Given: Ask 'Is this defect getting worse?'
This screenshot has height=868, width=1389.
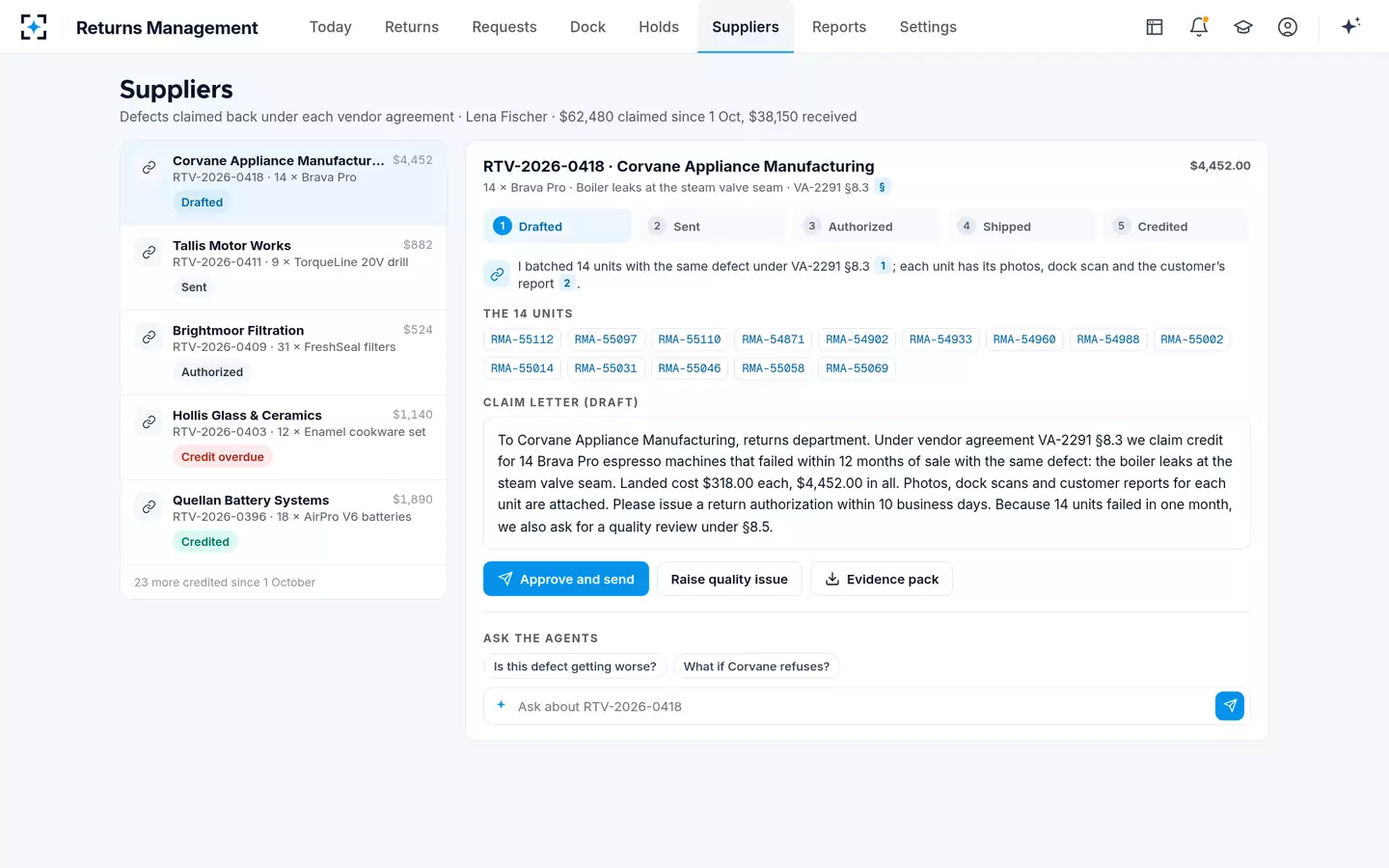Looking at the screenshot, I should pos(575,666).
